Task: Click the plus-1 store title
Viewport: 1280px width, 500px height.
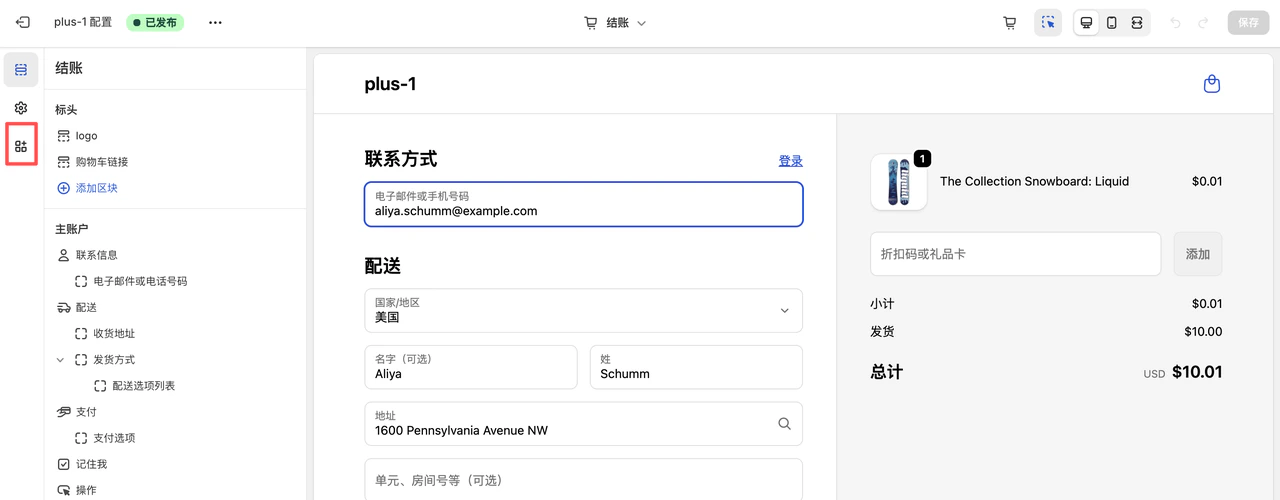Action: point(390,84)
